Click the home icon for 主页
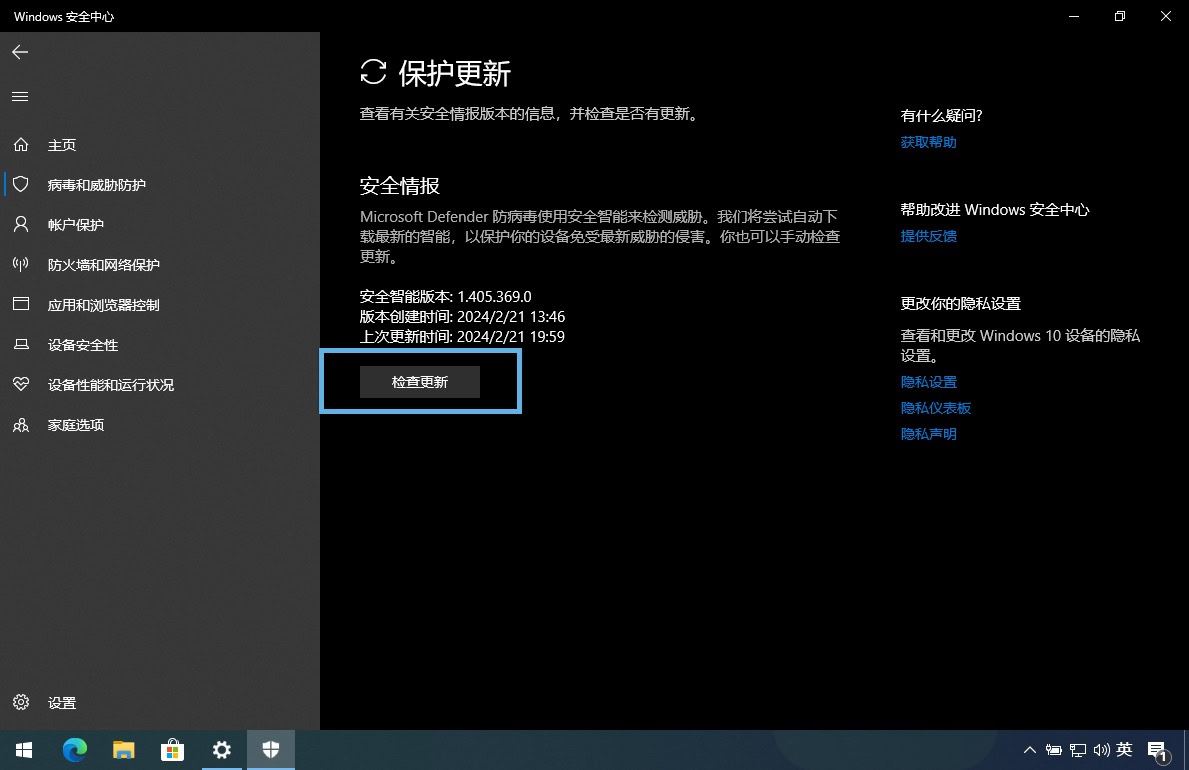The width and height of the screenshot is (1189, 770). pos(21,145)
